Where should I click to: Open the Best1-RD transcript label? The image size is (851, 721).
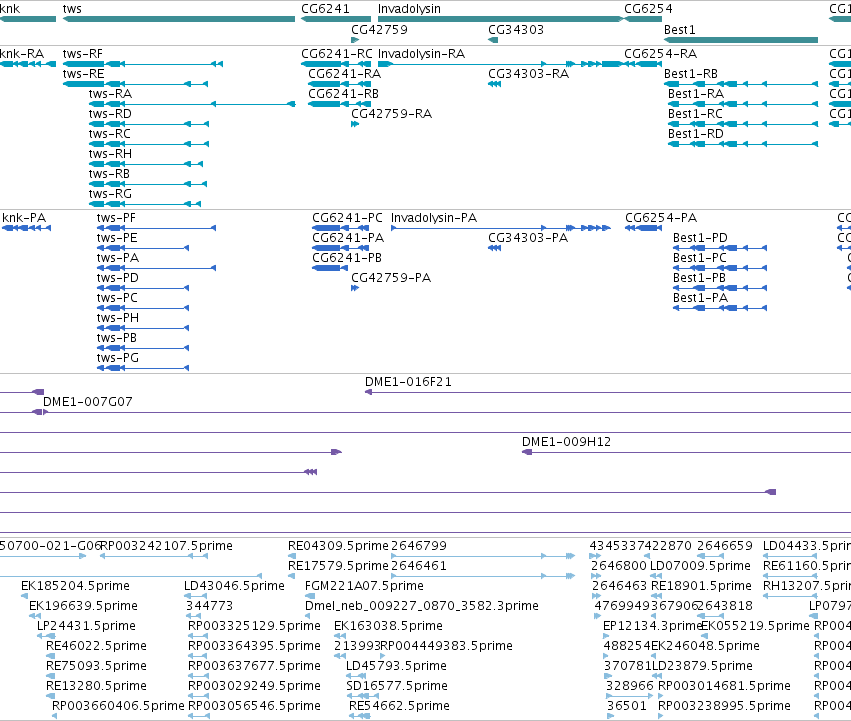click(x=696, y=134)
